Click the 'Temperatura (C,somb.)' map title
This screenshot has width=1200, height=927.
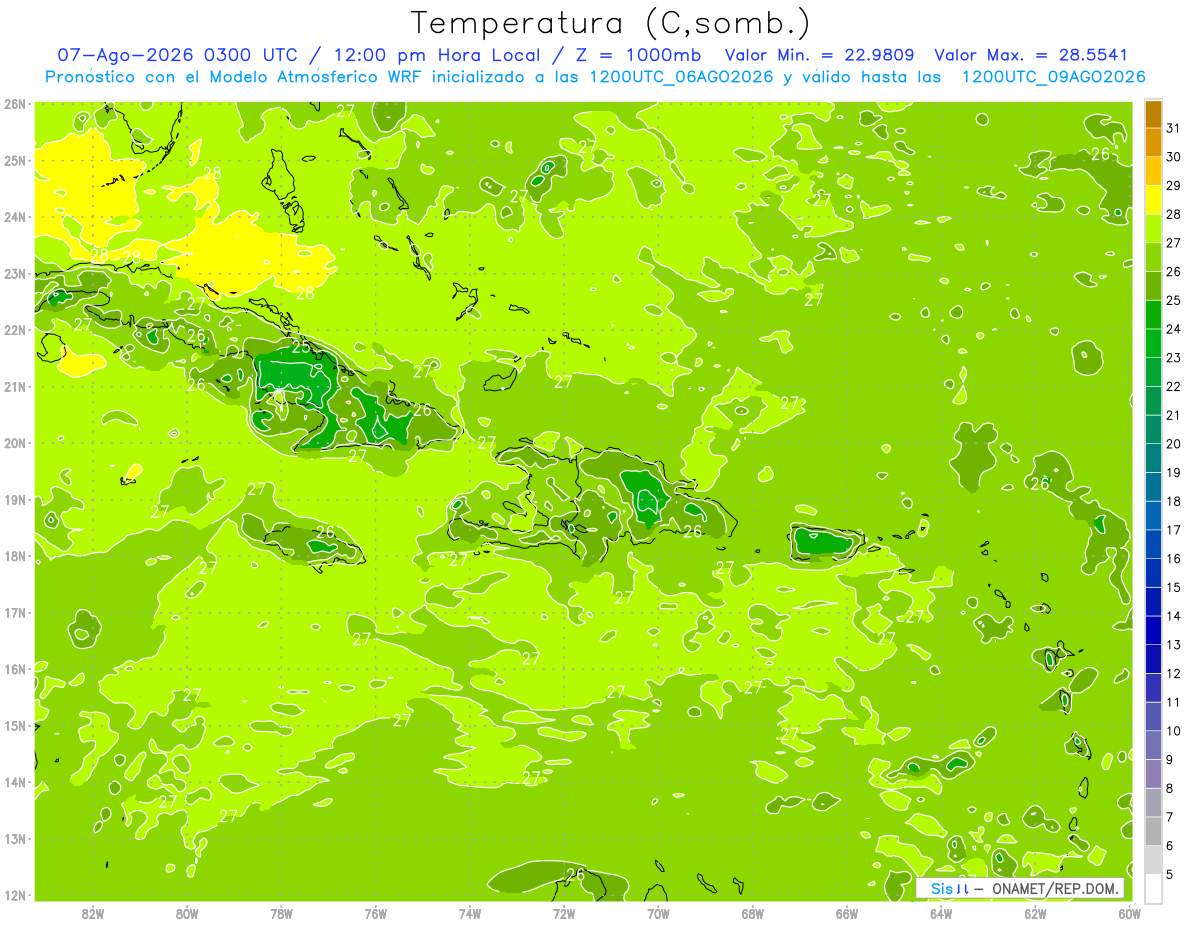[x=611, y=23]
